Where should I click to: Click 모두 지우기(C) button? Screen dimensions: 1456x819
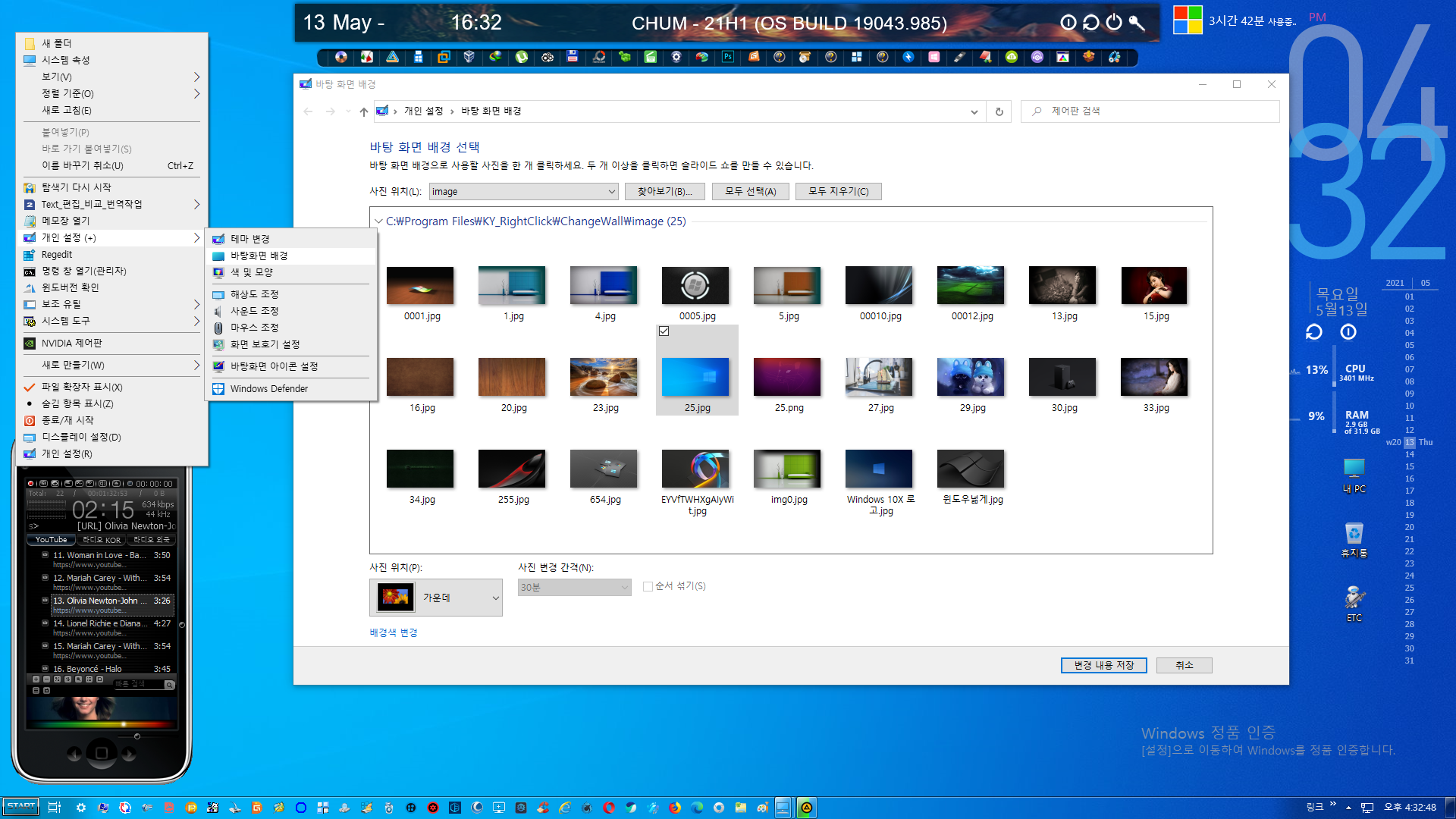838,192
